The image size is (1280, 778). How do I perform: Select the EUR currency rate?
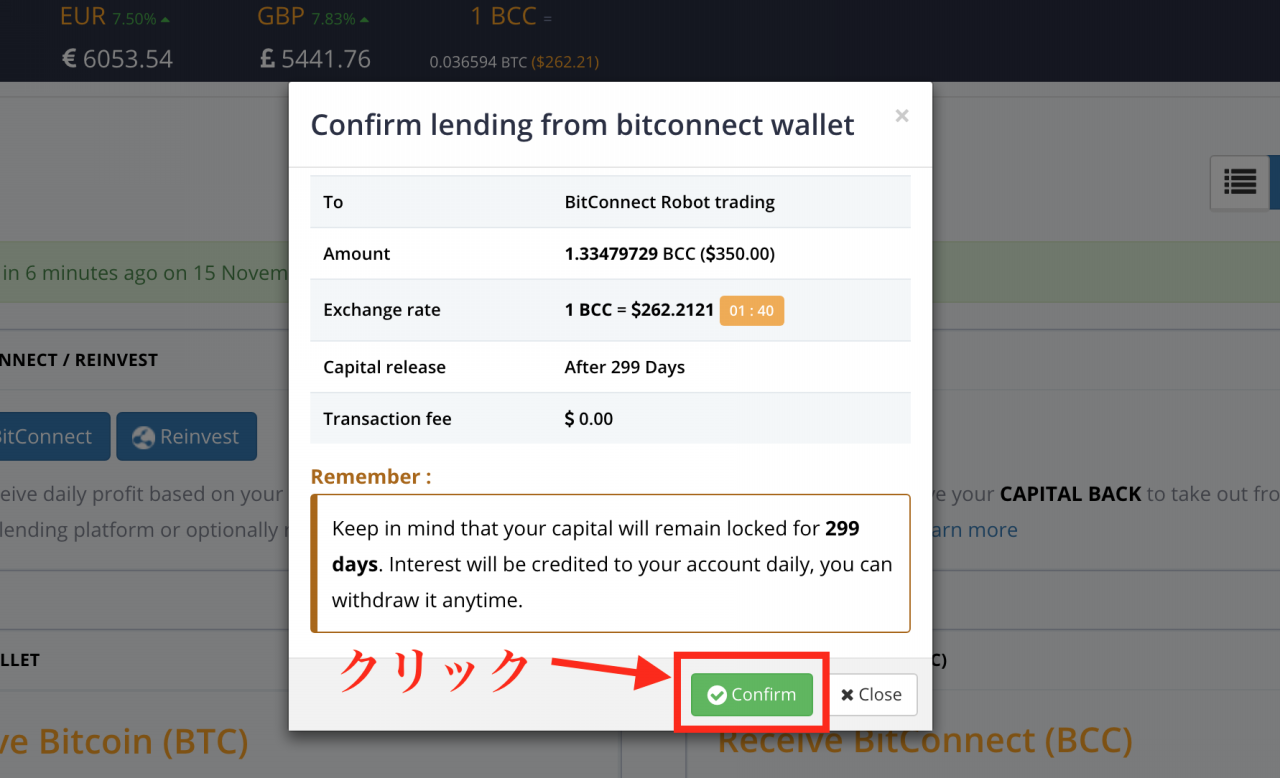click(x=116, y=38)
